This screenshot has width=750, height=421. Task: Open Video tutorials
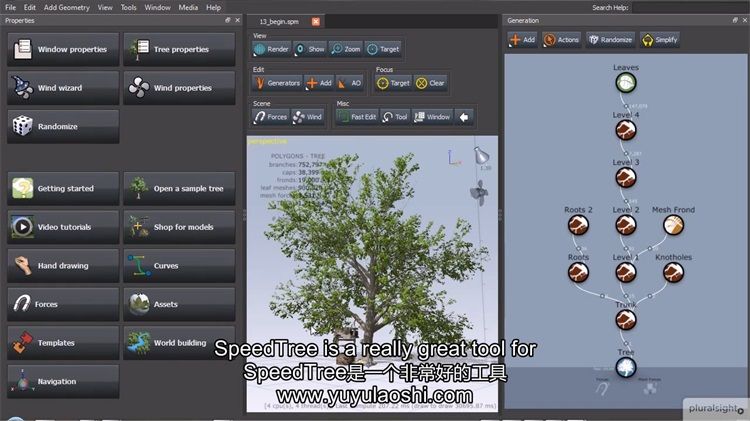[x=63, y=227]
